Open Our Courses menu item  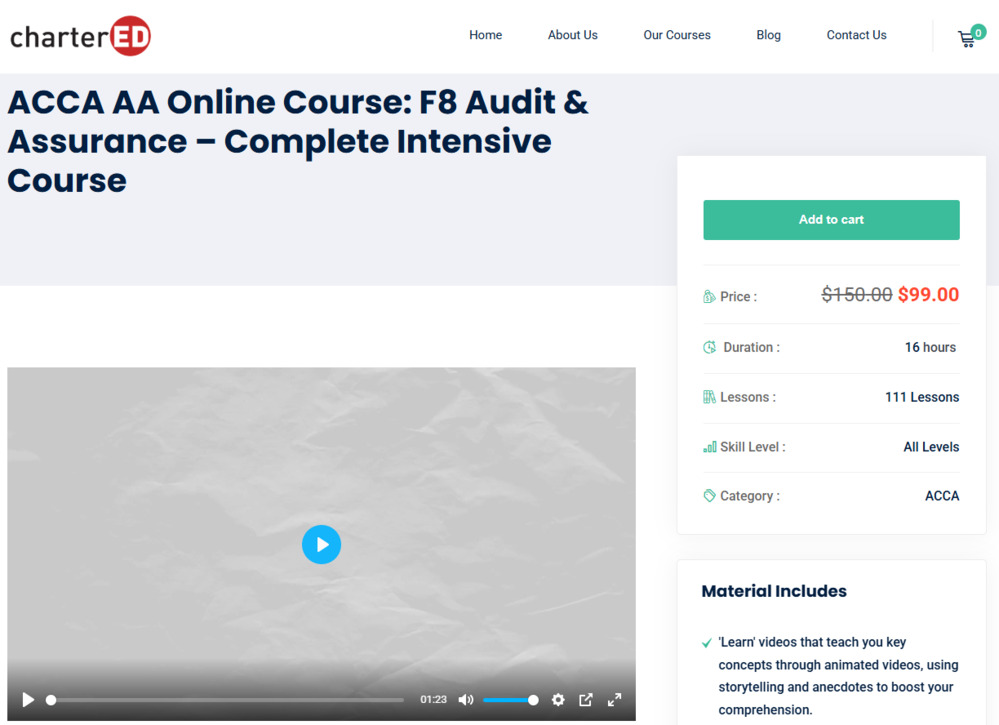(677, 35)
